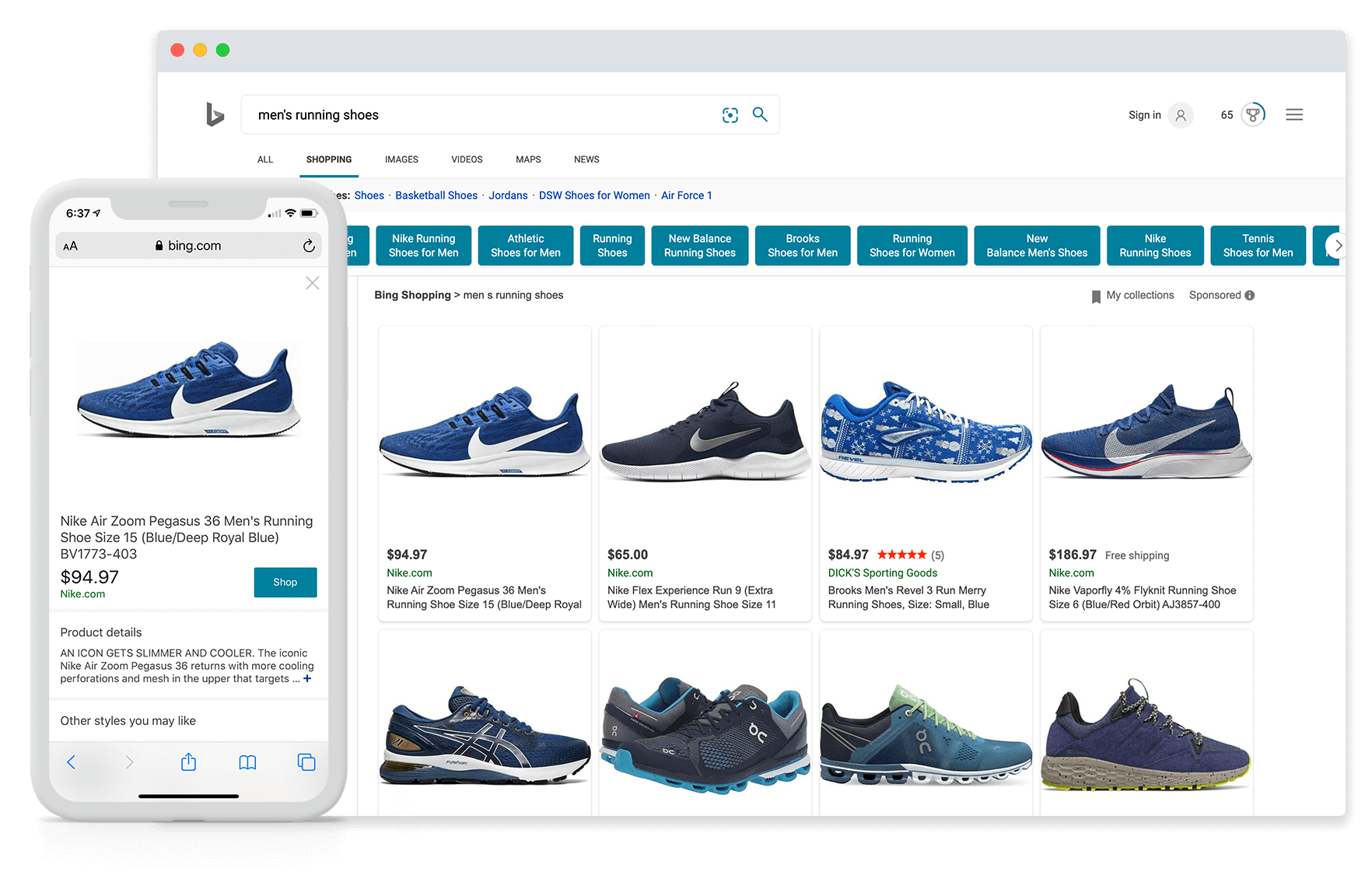Open the Asics navy shoe thumbnail
This screenshot has height=875, width=1372.
pos(485,735)
